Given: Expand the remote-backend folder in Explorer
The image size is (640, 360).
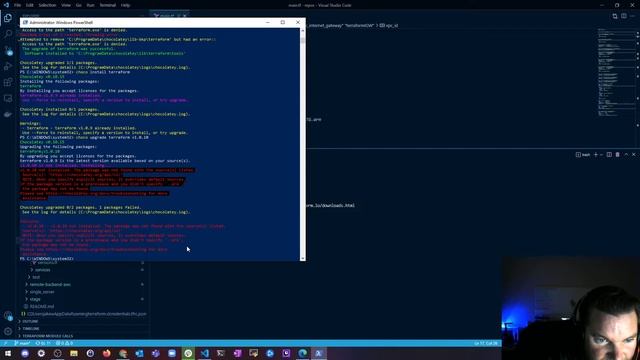Looking at the screenshot, I should [x=50, y=284].
